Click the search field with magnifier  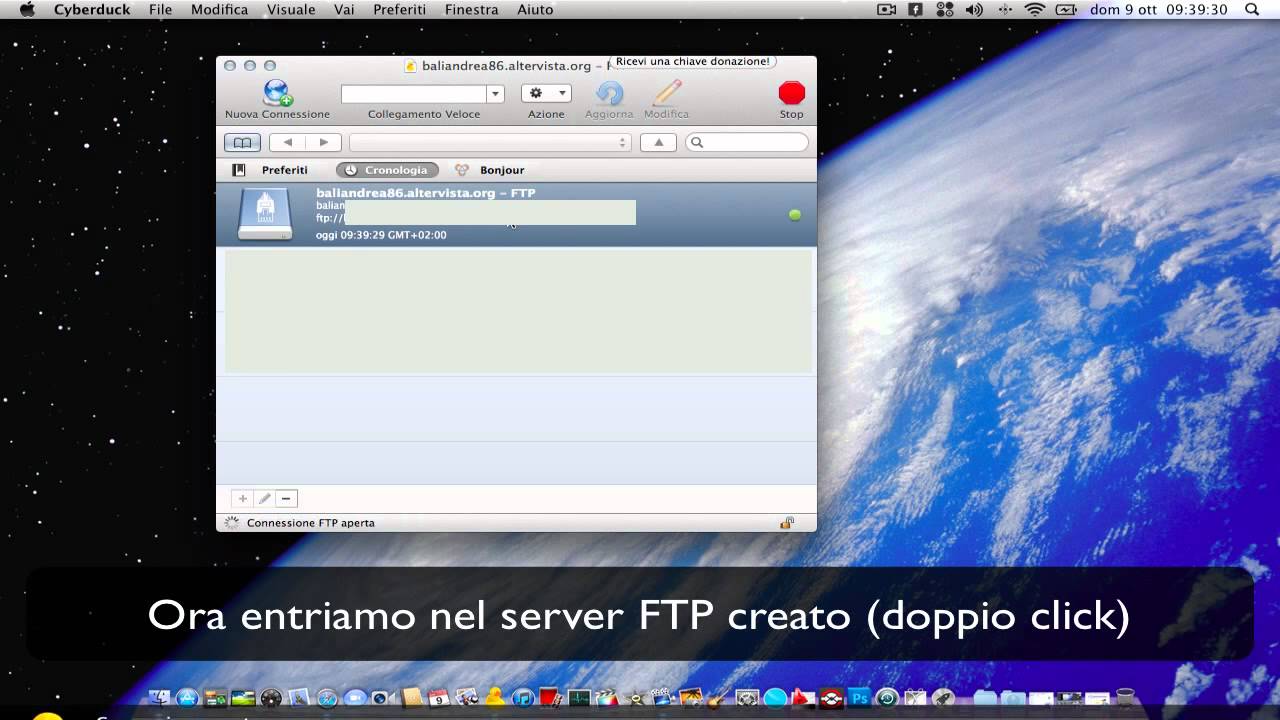747,143
